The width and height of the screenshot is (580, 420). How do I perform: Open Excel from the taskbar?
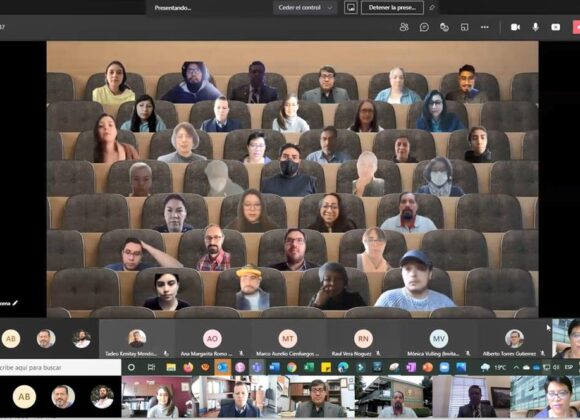(x=309, y=367)
